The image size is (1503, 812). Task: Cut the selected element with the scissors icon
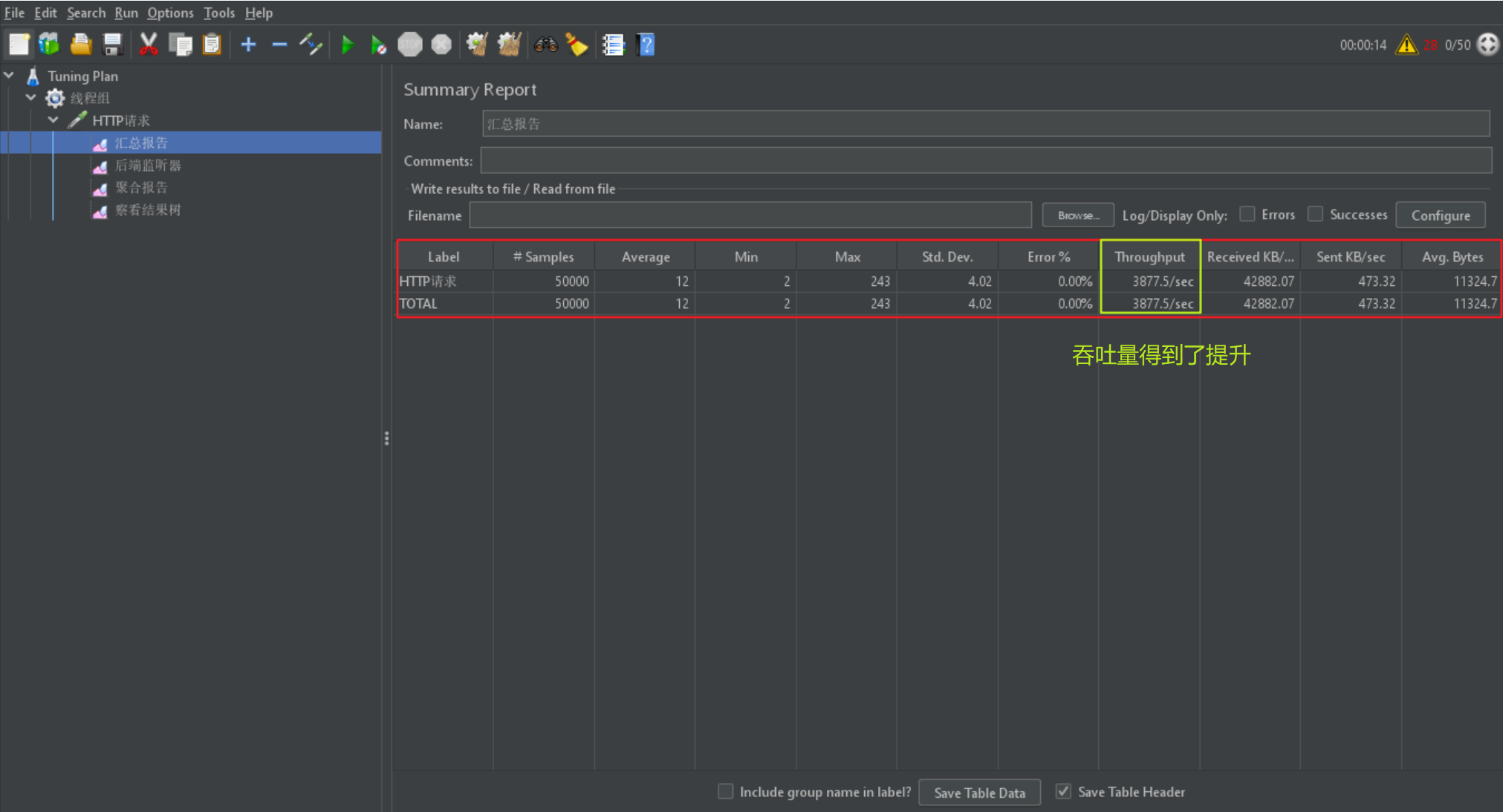pos(149,45)
